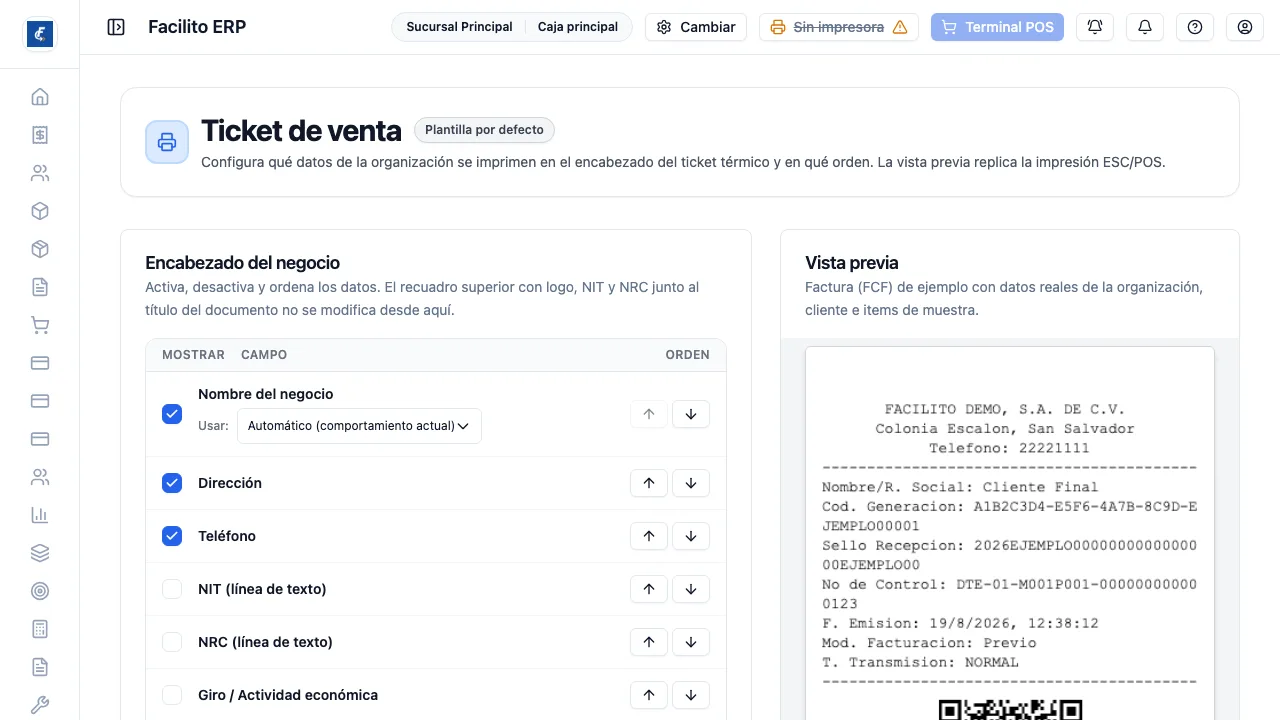
Task: Move NIT (línea de texto) up
Action: click(x=649, y=589)
